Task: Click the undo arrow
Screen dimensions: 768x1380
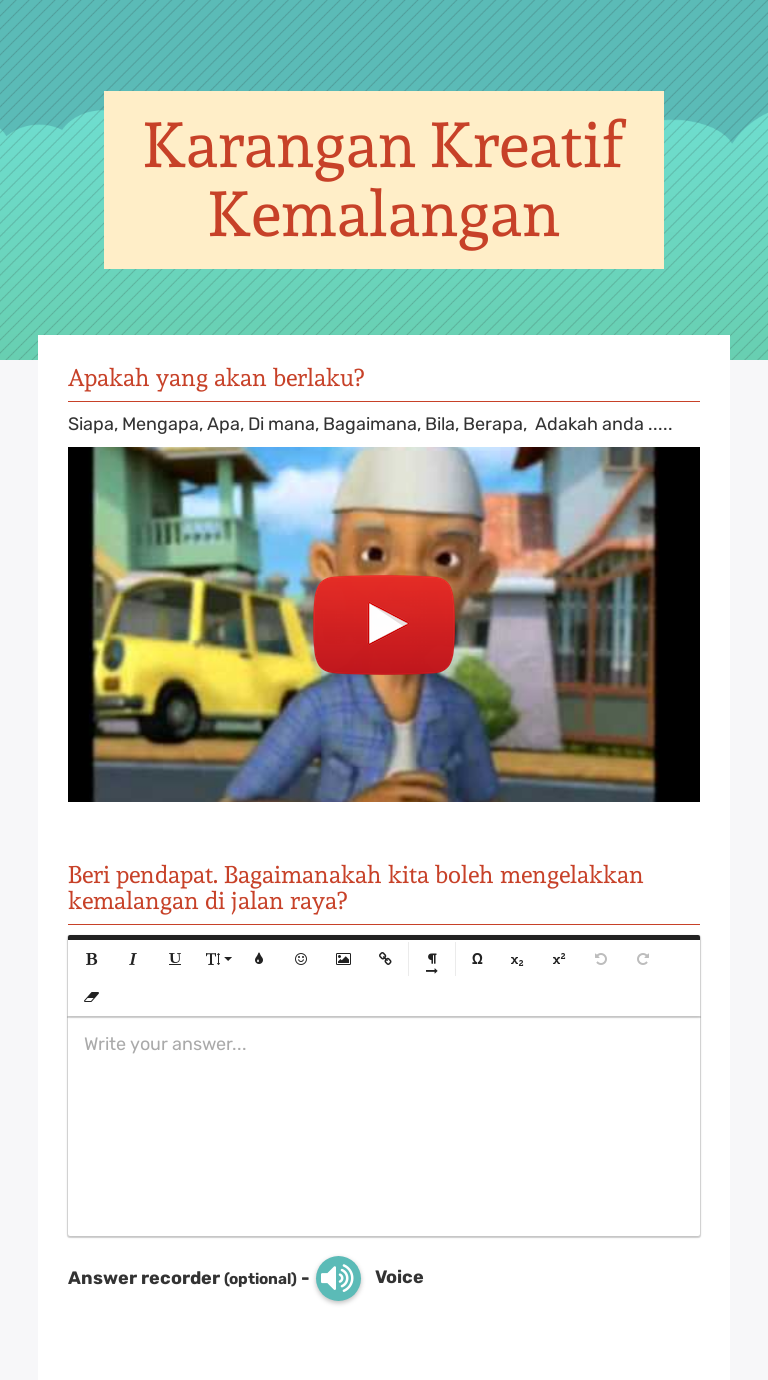Action: [601, 959]
